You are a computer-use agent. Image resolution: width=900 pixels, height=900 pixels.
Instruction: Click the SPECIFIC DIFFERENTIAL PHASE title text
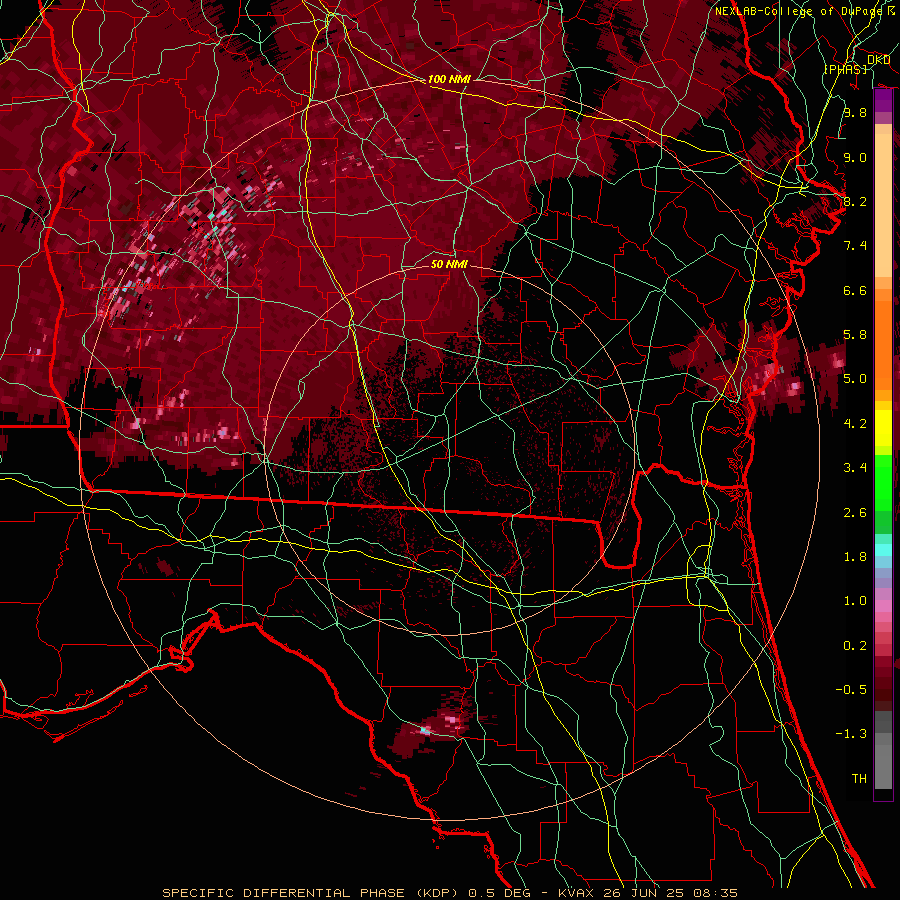tap(285, 893)
